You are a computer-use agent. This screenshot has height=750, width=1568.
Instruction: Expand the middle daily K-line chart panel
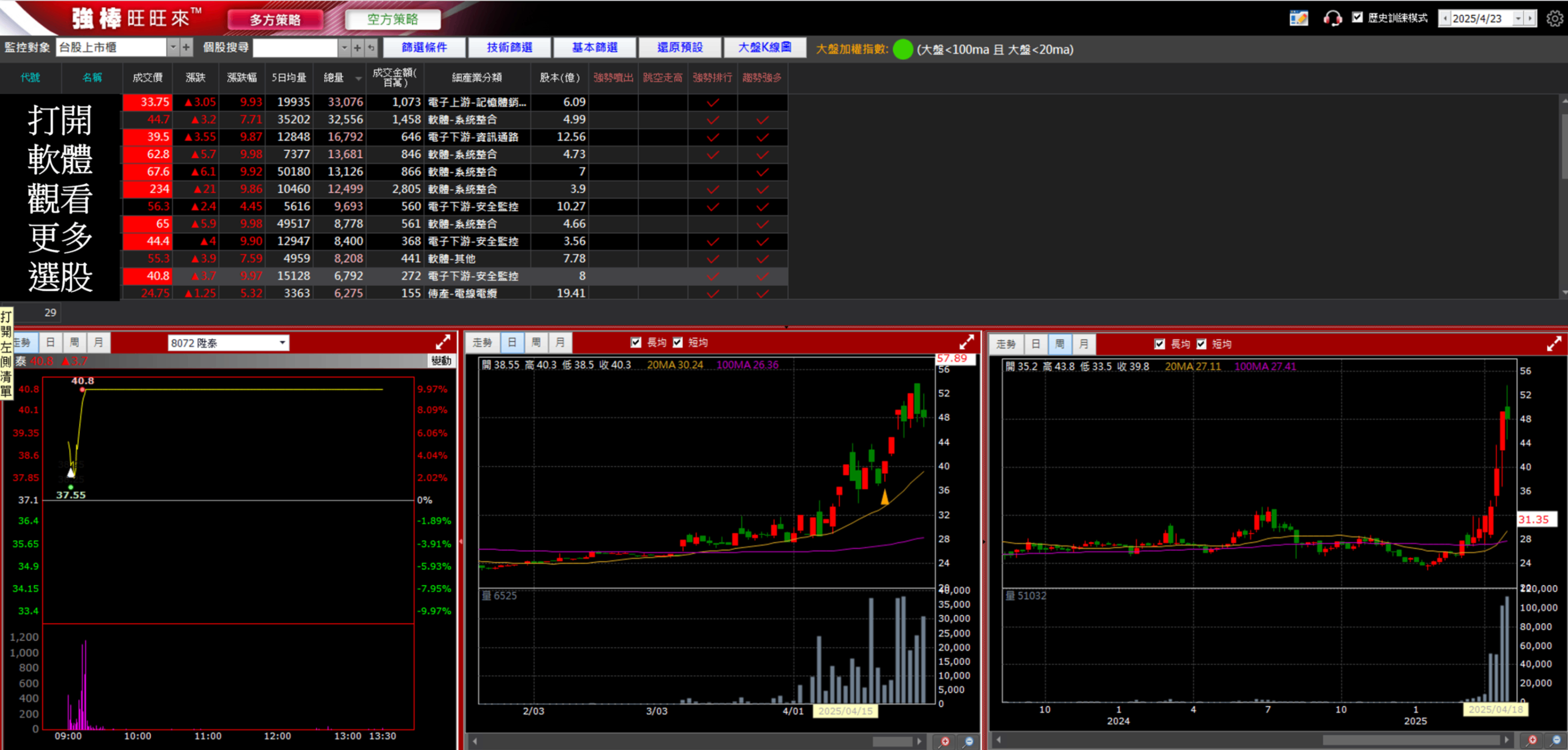[x=967, y=342]
